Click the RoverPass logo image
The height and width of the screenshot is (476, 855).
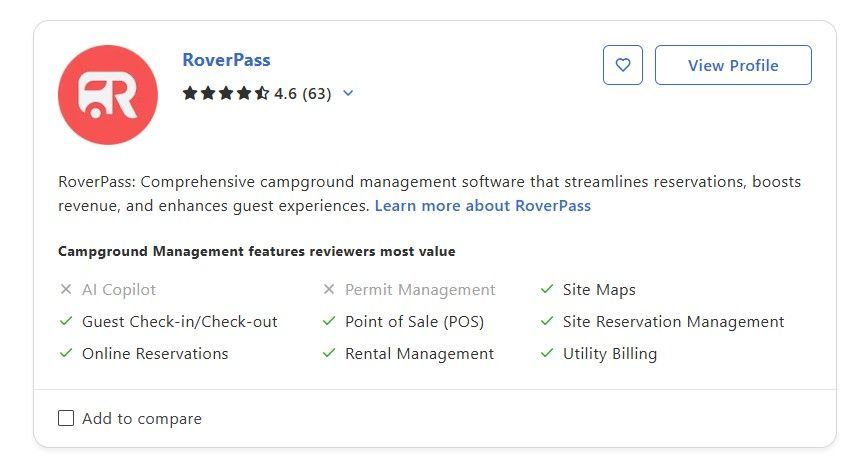pos(108,95)
